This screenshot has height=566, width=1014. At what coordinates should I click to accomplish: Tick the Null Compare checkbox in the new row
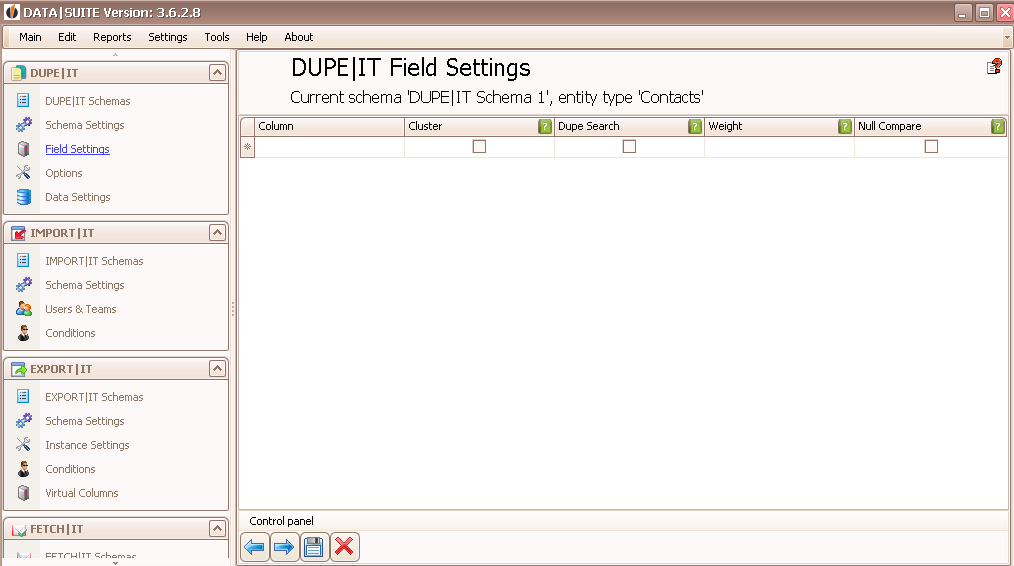point(931,147)
